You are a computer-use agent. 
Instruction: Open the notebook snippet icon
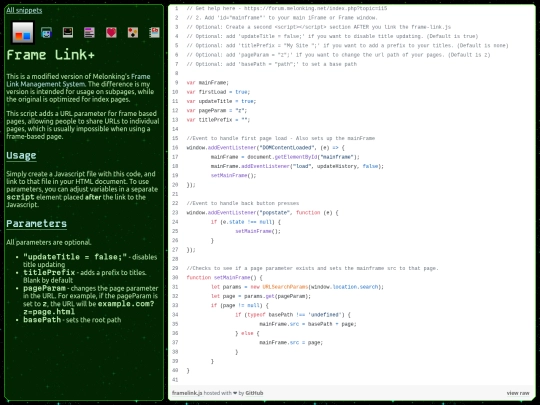[x=155, y=33]
